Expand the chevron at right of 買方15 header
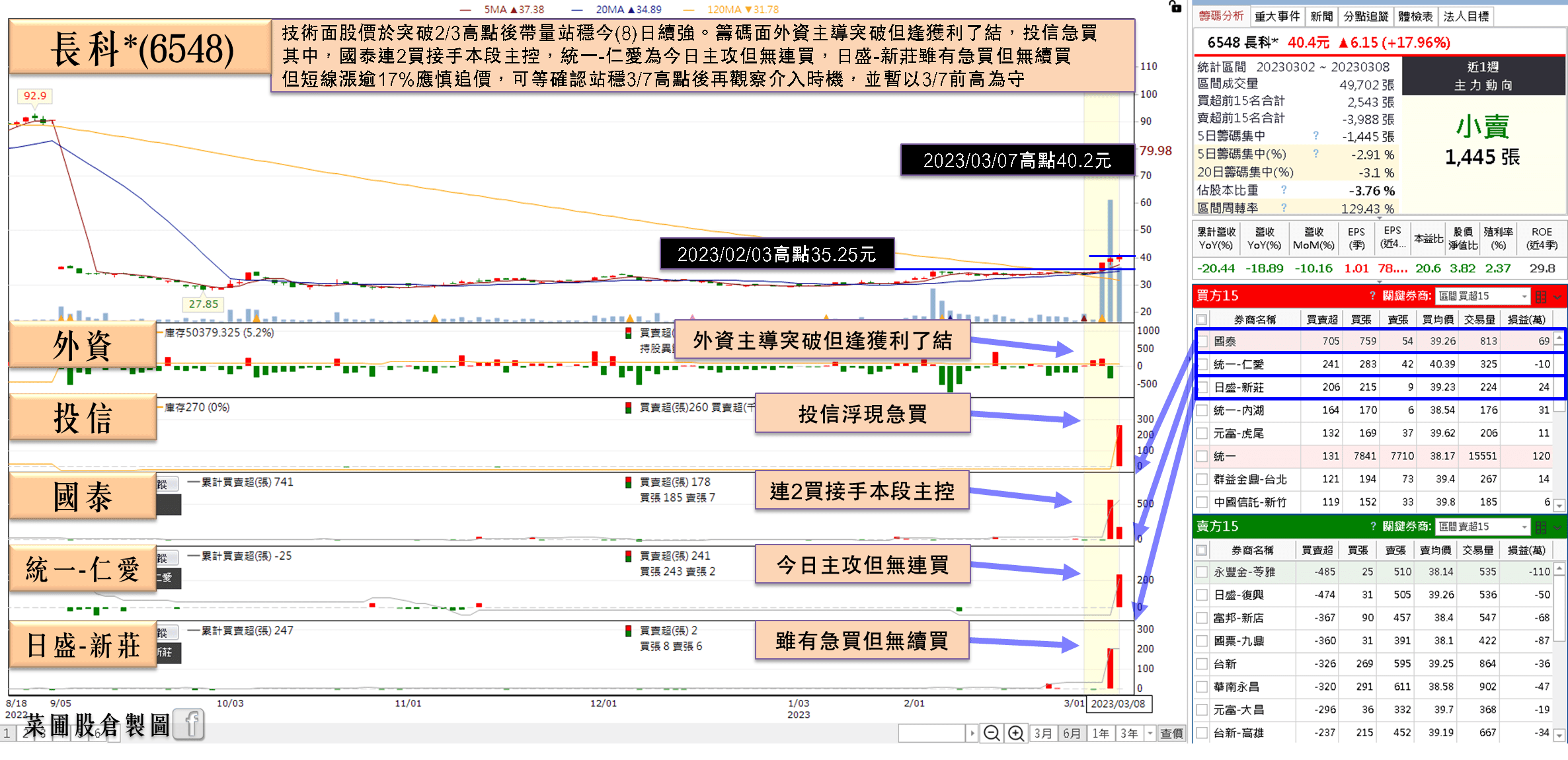This screenshot has height=760, width=1568. pyautogui.click(x=1558, y=297)
